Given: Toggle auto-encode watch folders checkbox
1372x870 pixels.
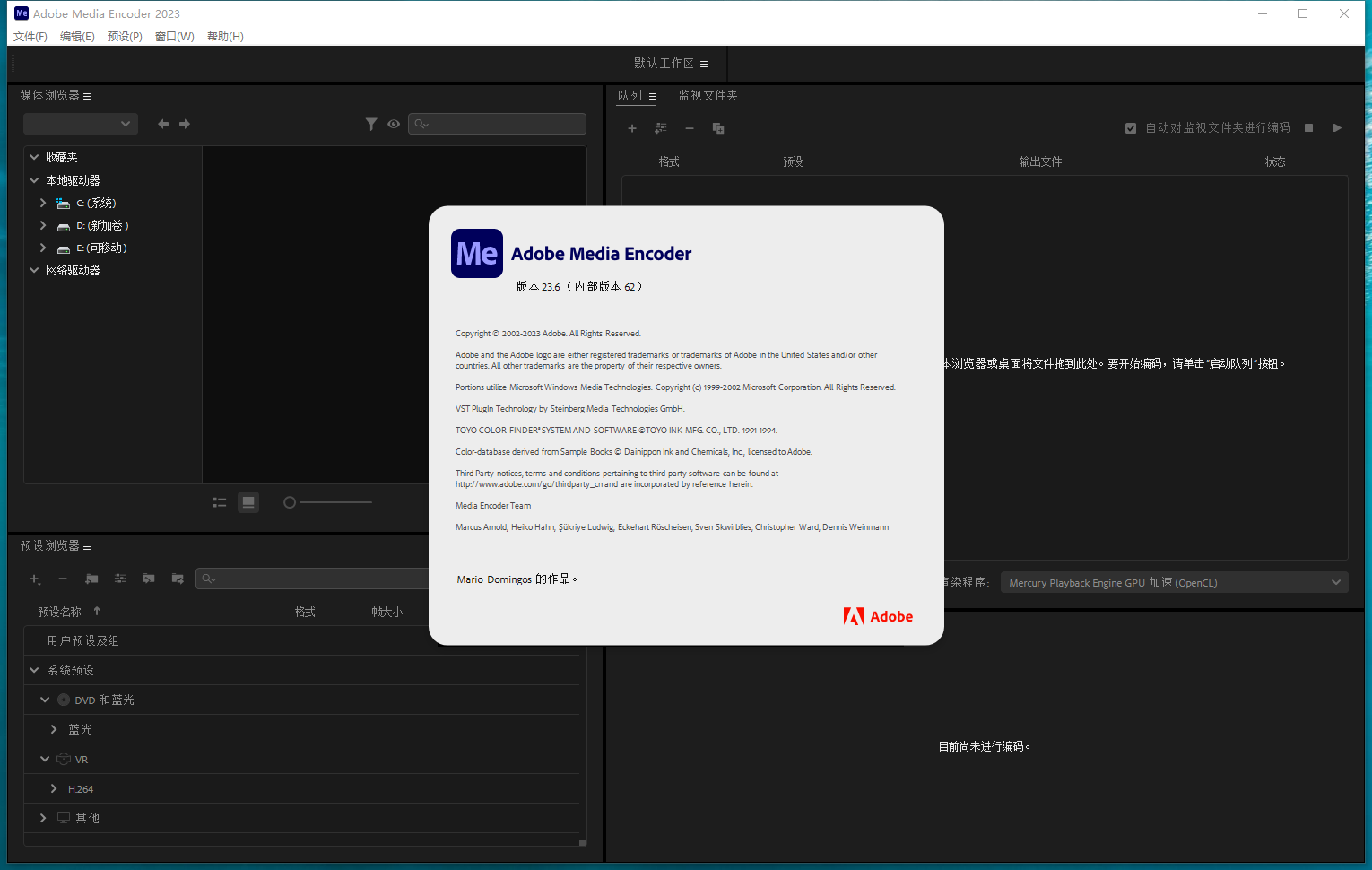Looking at the screenshot, I should pos(1131,128).
